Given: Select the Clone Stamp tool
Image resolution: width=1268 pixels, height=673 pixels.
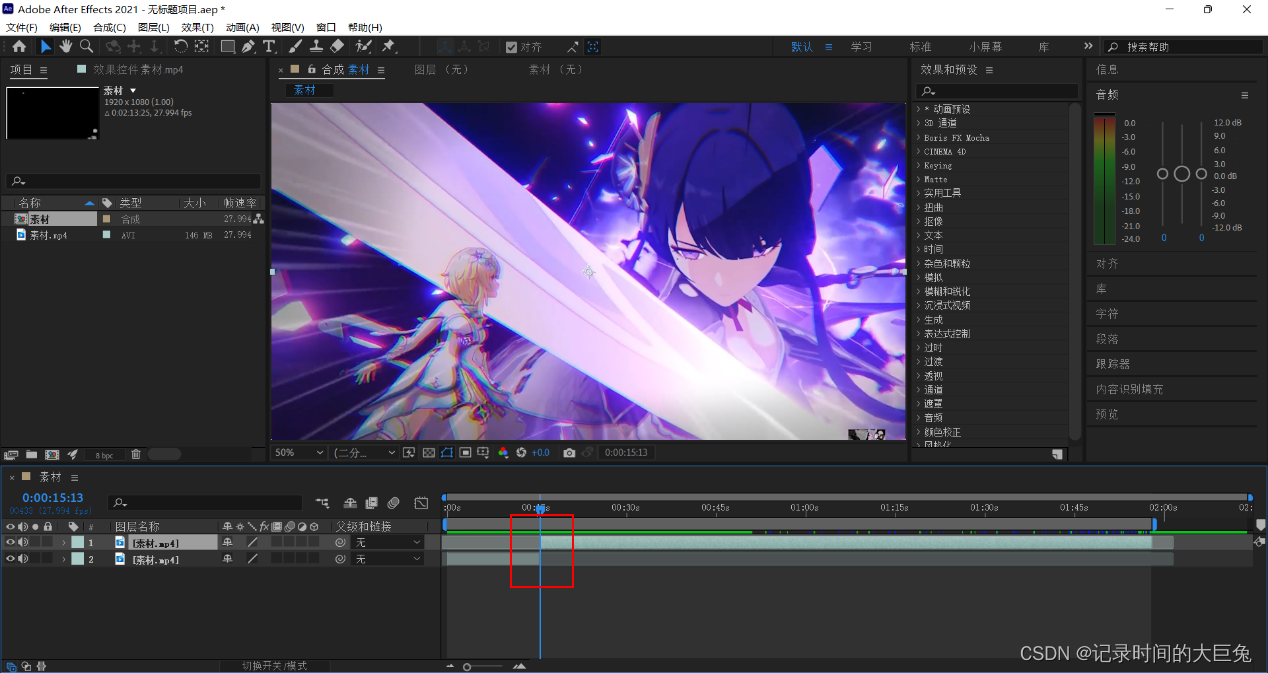Looking at the screenshot, I should click(x=316, y=46).
